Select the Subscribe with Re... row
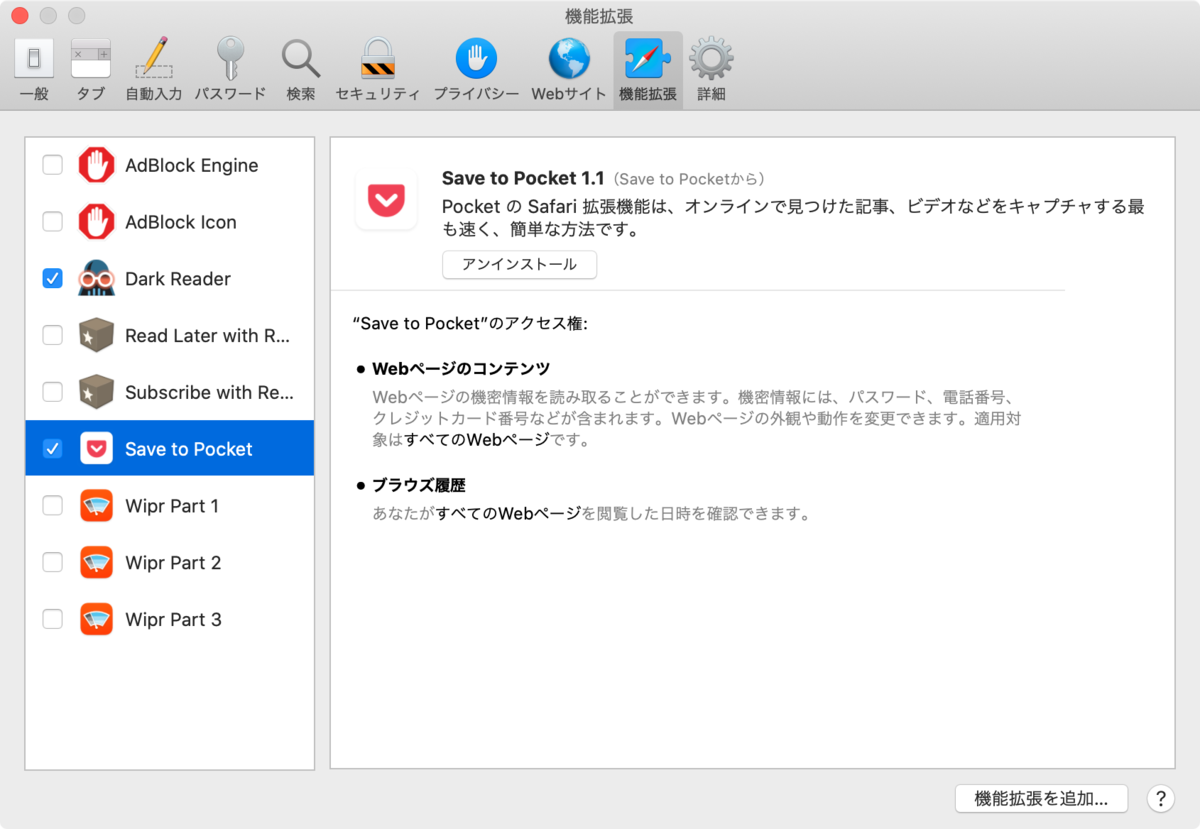This screenshot has height=829, width=1200. click(170, 392)
